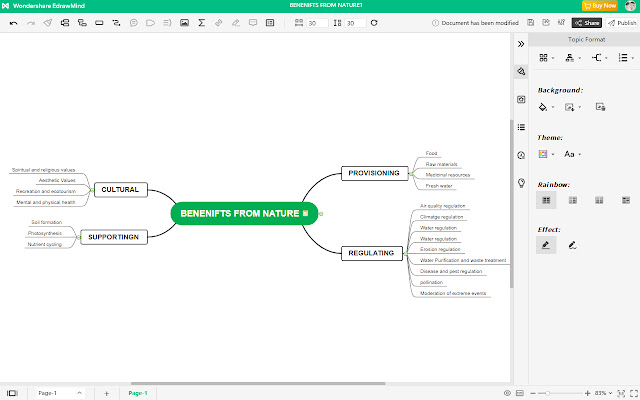Open the Page-1 page selector
Image resolution: width=640 pixels, height=400 pixels.
(58, 393)
